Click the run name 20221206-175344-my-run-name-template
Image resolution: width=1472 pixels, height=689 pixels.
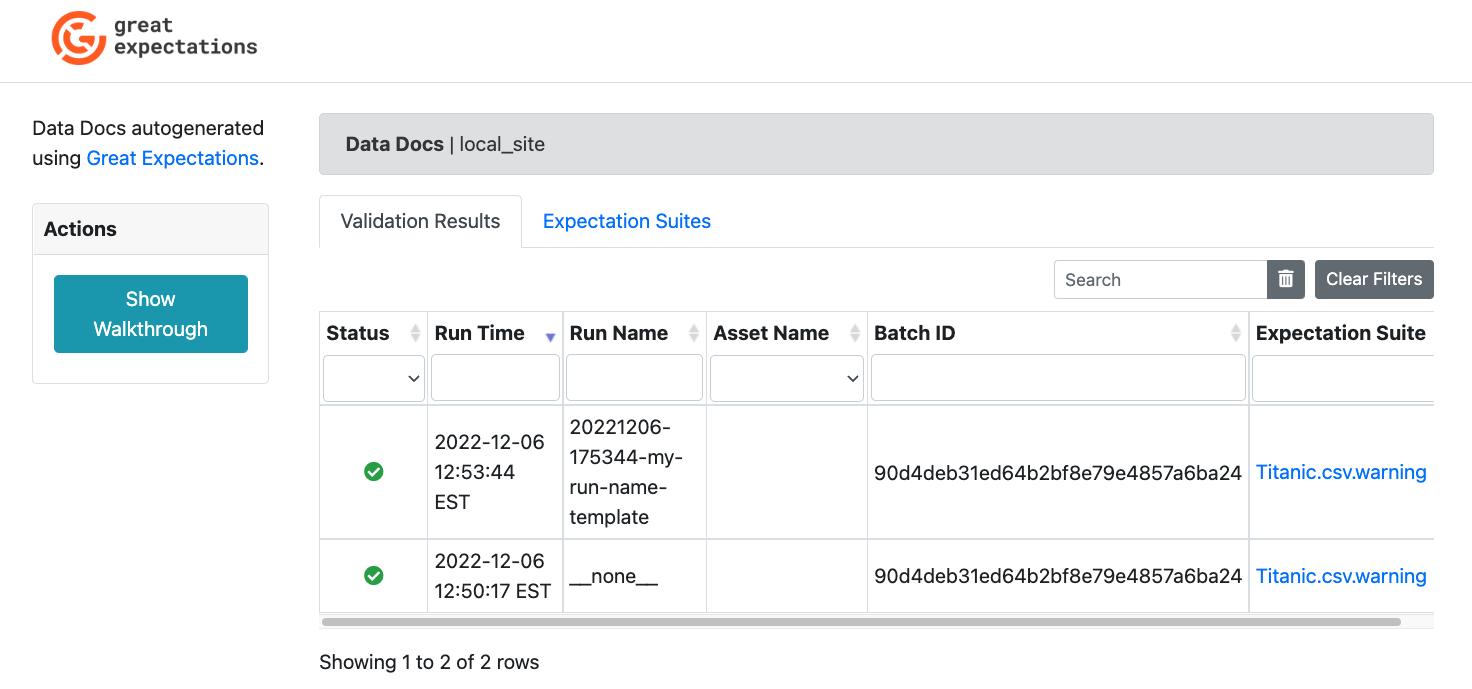pyautogui.click(x=626, y=472)
